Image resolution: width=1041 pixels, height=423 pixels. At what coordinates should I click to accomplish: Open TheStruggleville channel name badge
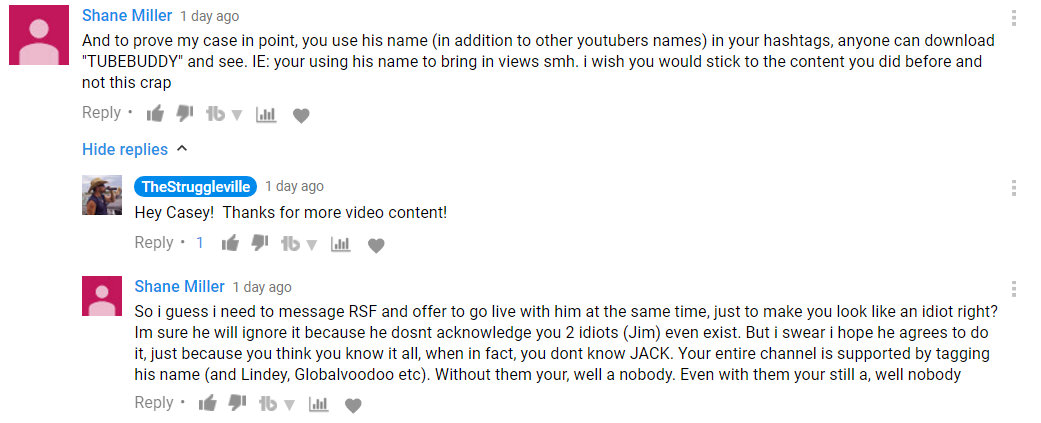point(196,187)
